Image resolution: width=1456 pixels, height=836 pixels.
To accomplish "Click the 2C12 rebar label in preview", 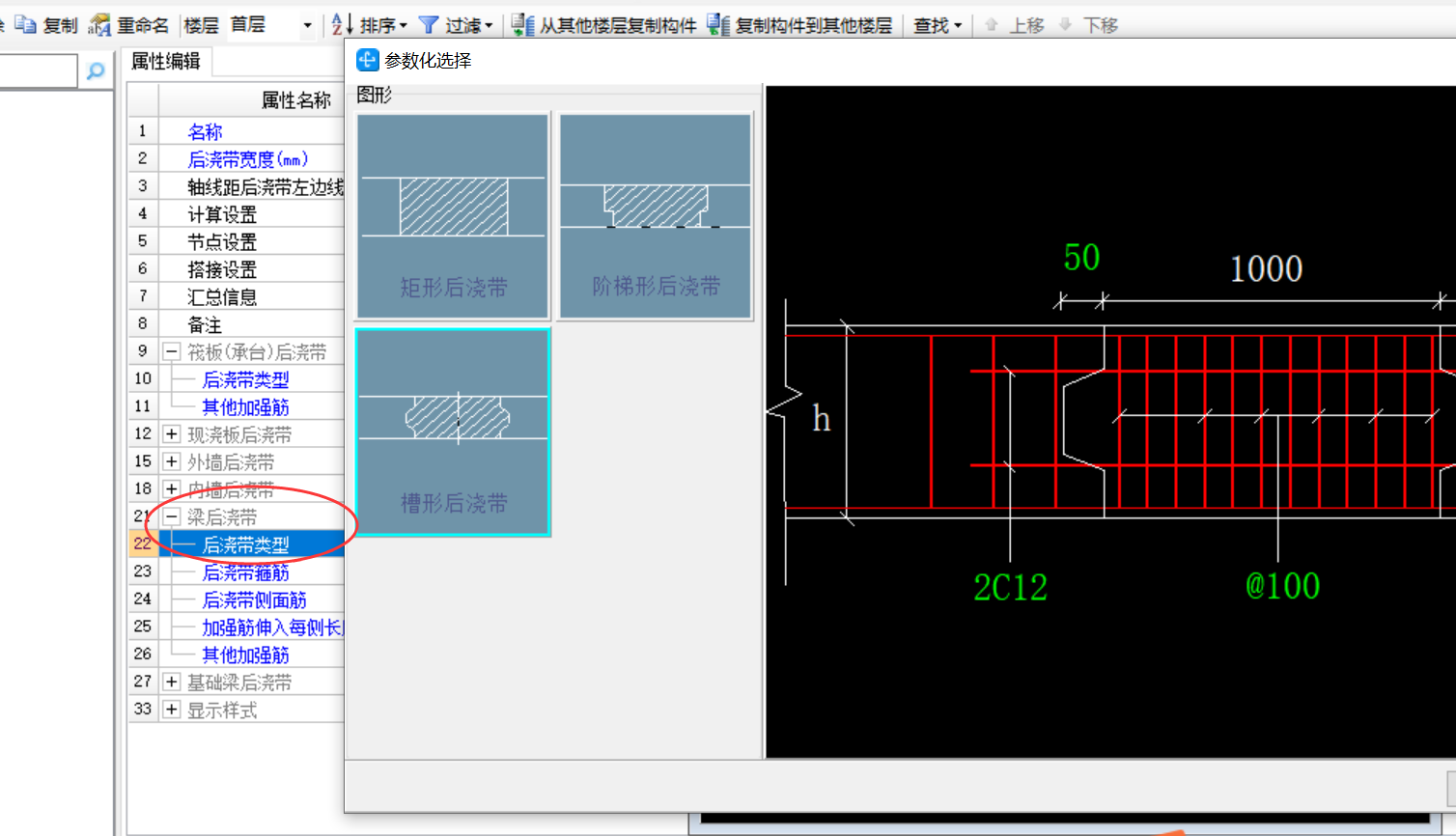I will (x=1010, y=587).
